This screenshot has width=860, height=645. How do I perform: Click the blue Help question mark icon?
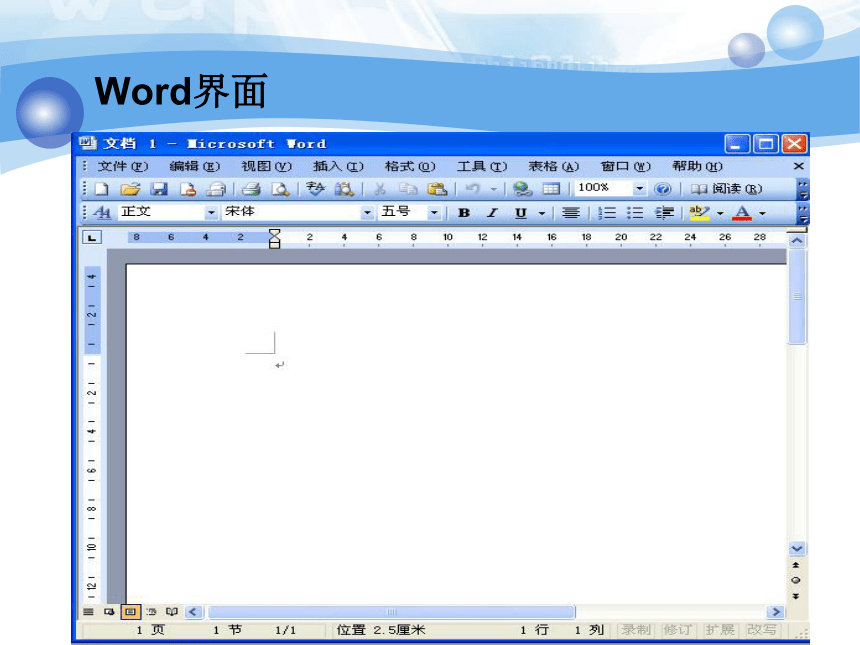[663, 189]
